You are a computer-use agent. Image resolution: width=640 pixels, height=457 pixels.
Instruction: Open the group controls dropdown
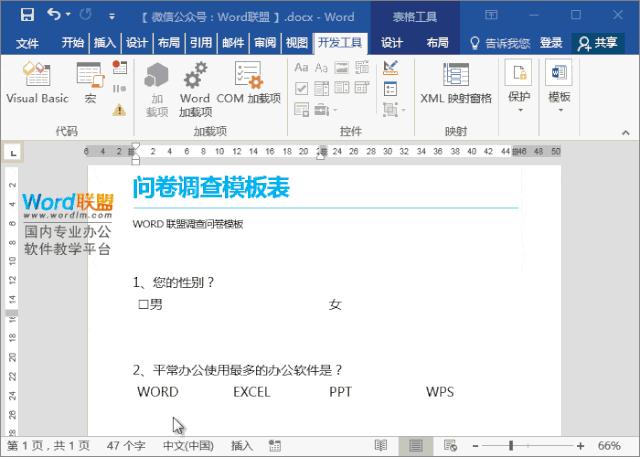pos(394,110)
